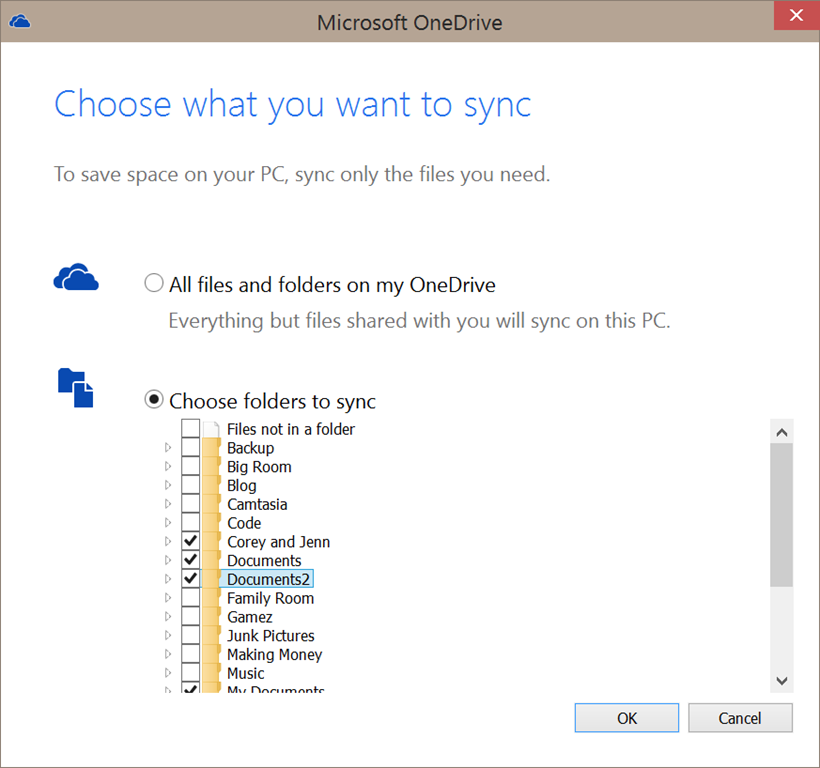
Task: Expand the Blog folder arrow
Action: (x=168, y=485)
